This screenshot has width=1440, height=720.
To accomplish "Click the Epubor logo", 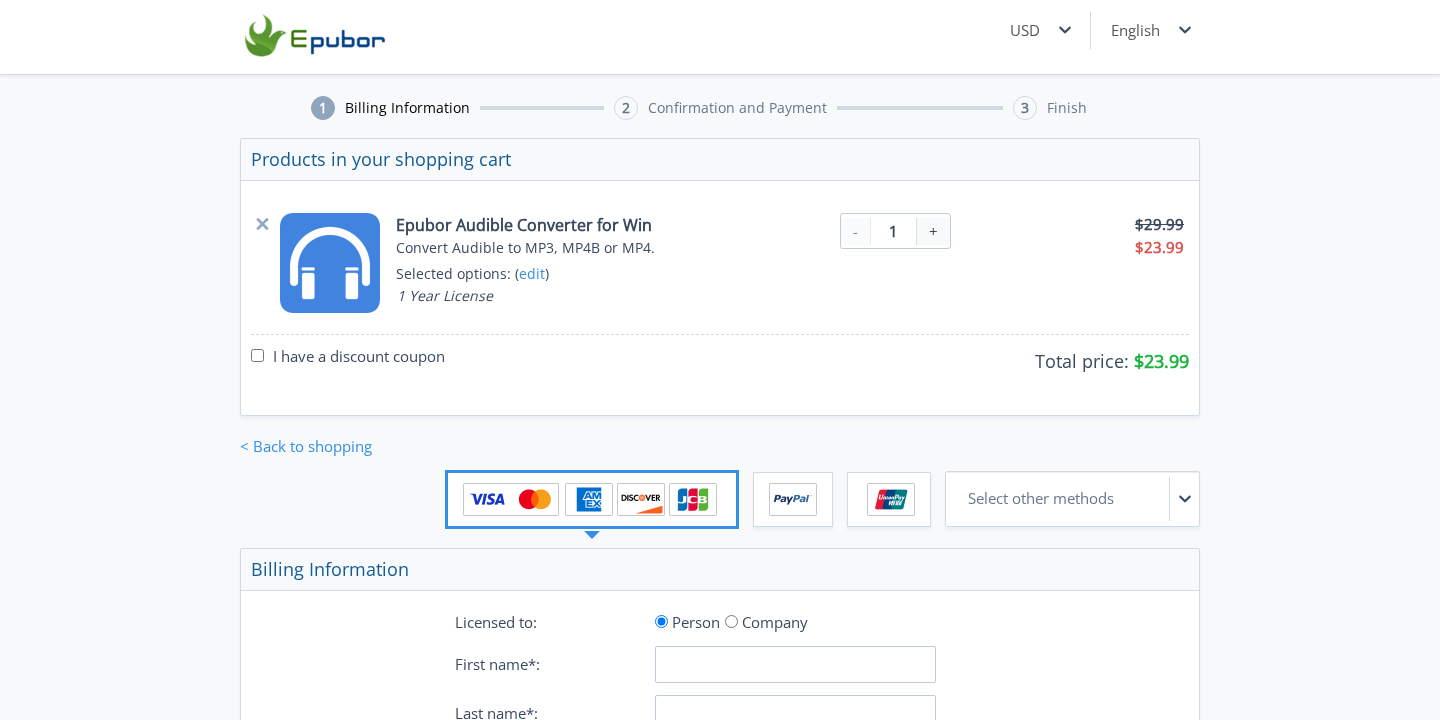I will [314, 36].
